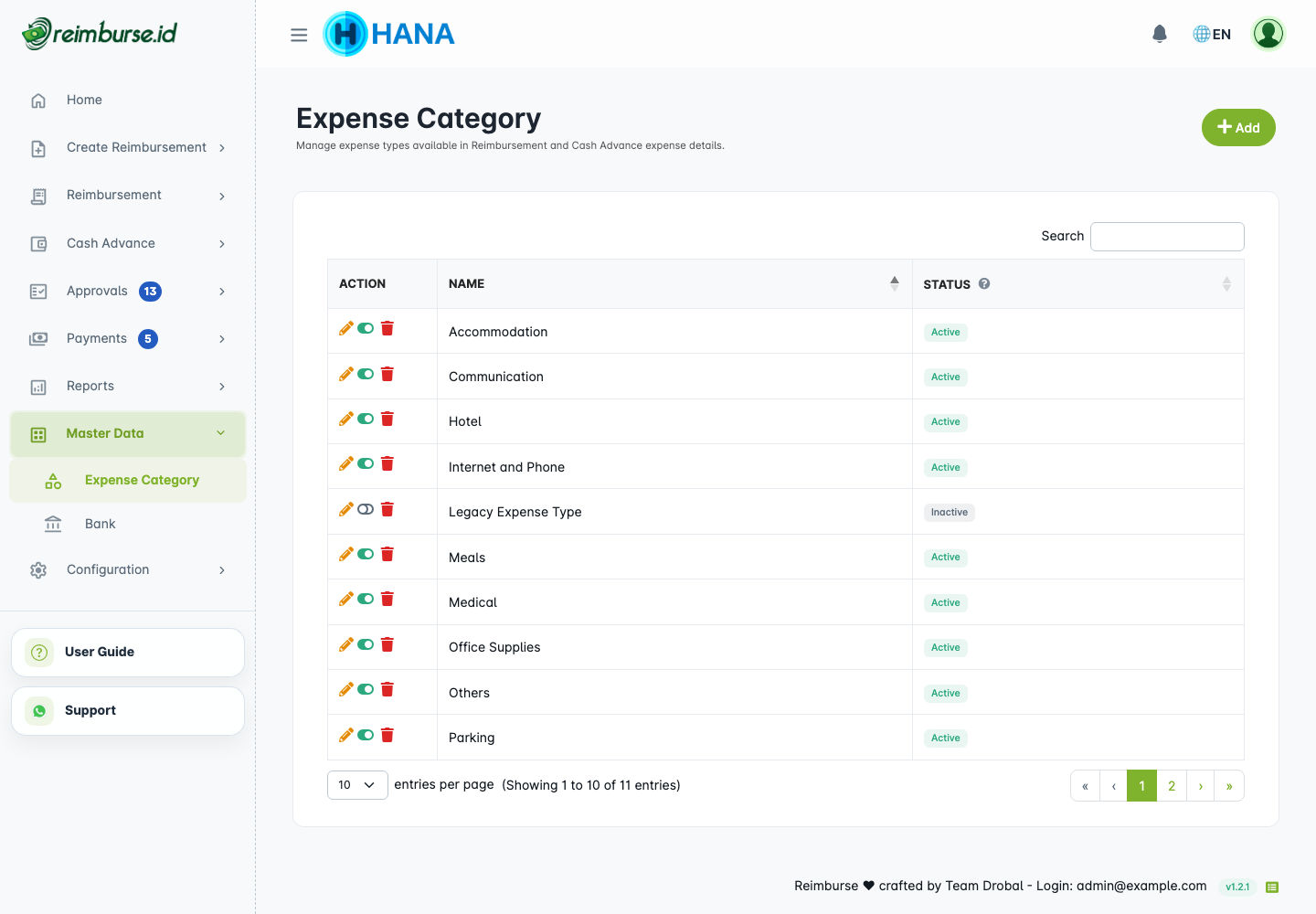Go to page 2
Screen dimensions: 1316x914
point(1172,786)
